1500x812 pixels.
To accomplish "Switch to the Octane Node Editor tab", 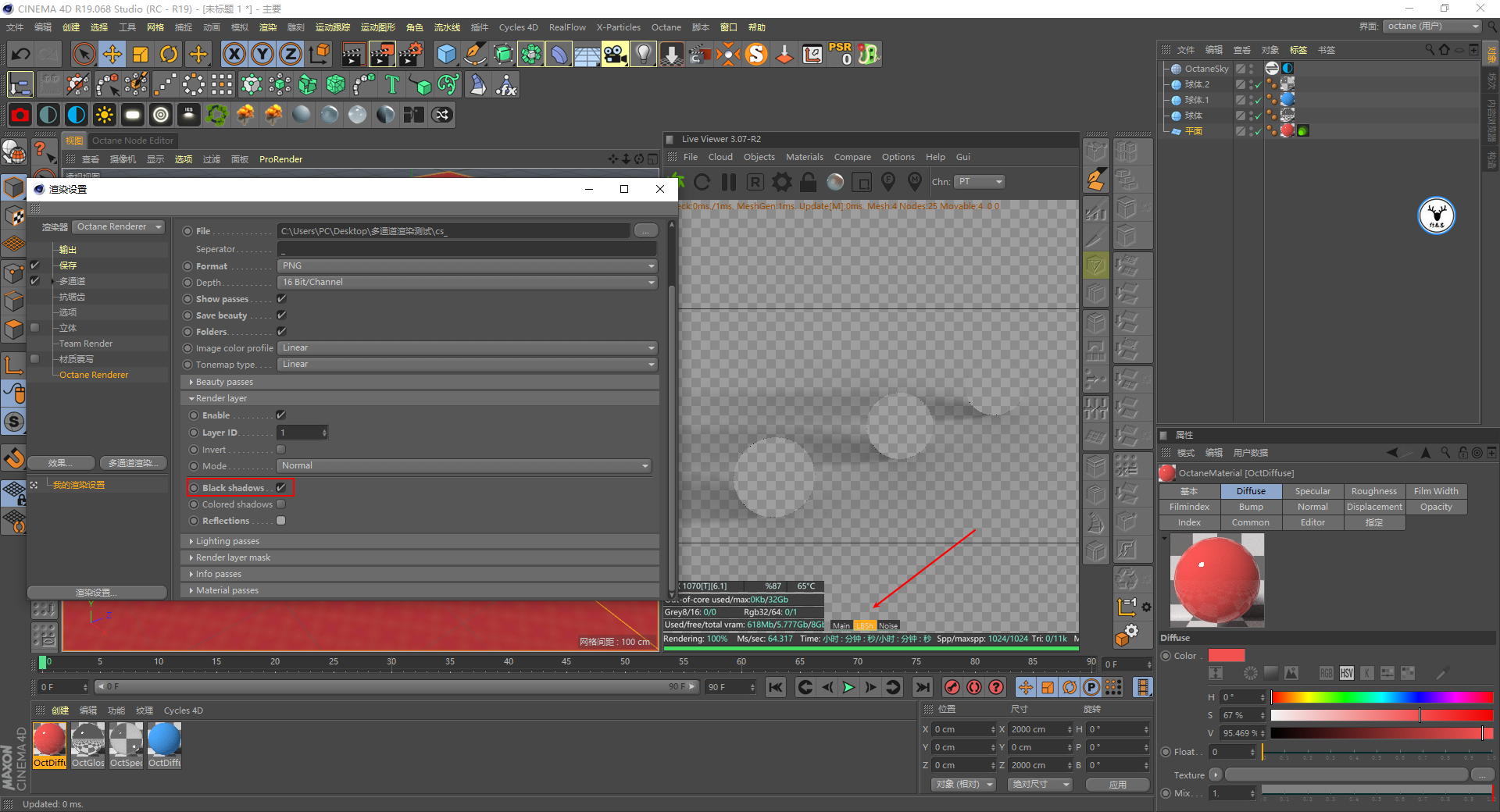I will click(133, 141).
